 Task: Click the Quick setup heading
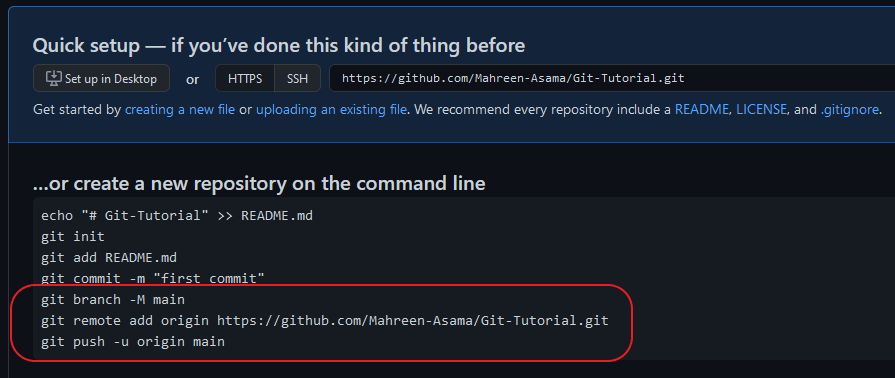279,45
